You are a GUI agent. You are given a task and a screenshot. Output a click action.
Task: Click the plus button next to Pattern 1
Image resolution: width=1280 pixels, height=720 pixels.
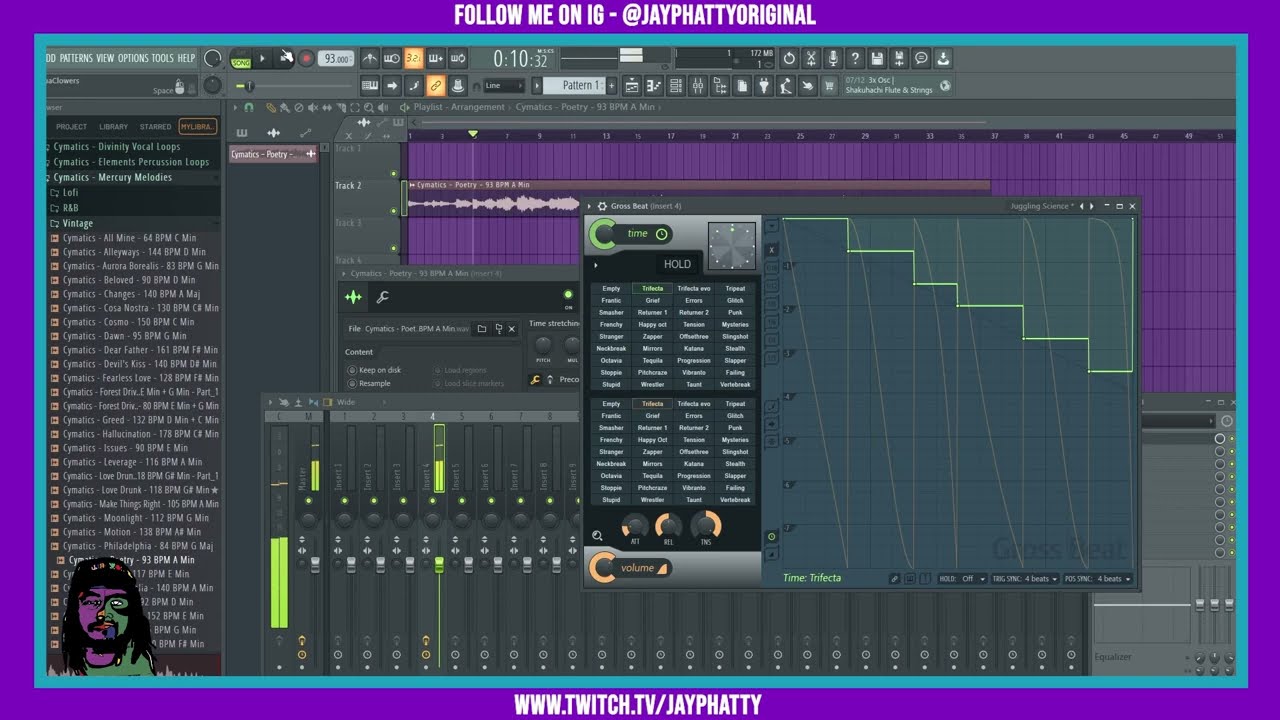(611, 85)
